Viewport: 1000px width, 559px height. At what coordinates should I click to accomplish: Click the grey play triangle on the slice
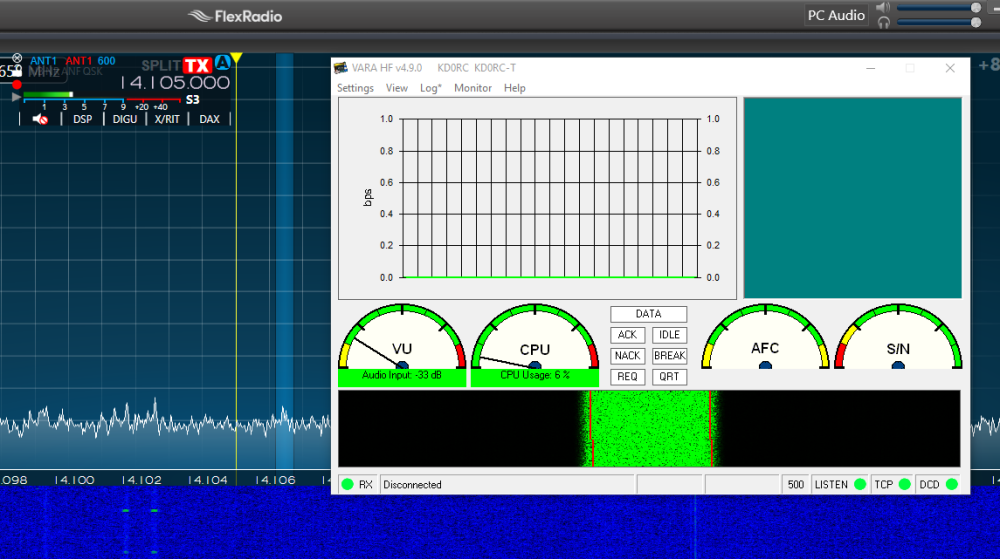pos(16,97)
